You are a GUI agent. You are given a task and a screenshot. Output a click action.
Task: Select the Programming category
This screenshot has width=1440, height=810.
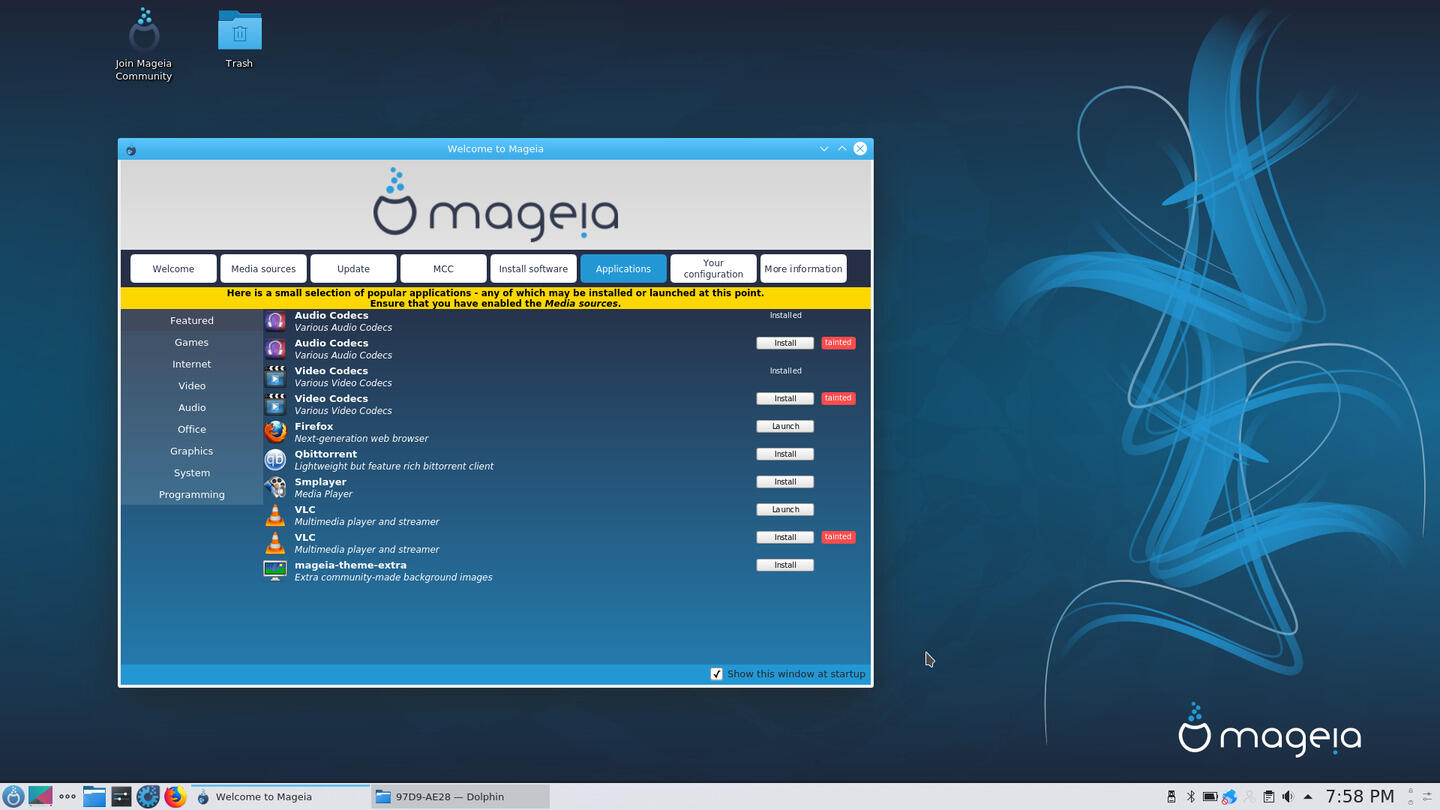(192, 495)
